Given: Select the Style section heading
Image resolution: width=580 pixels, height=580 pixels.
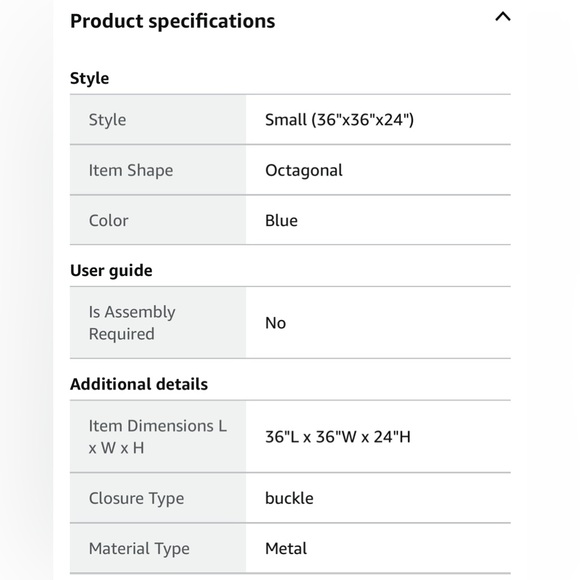Looking at the screenshot, I should pos(90,78).
